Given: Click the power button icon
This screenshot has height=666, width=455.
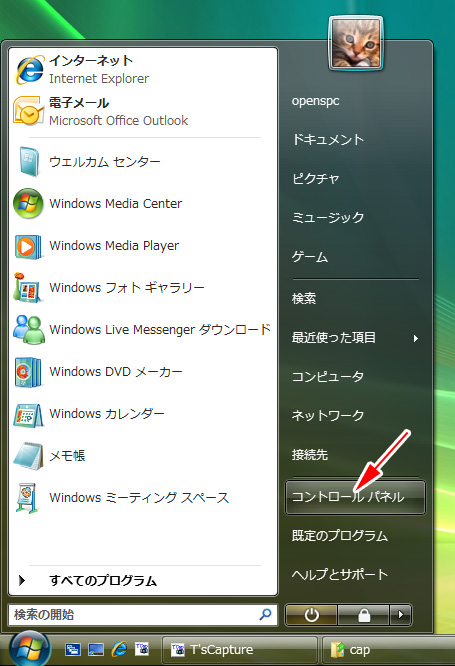Looking at the screenshot, I should (x=311, y=615).
